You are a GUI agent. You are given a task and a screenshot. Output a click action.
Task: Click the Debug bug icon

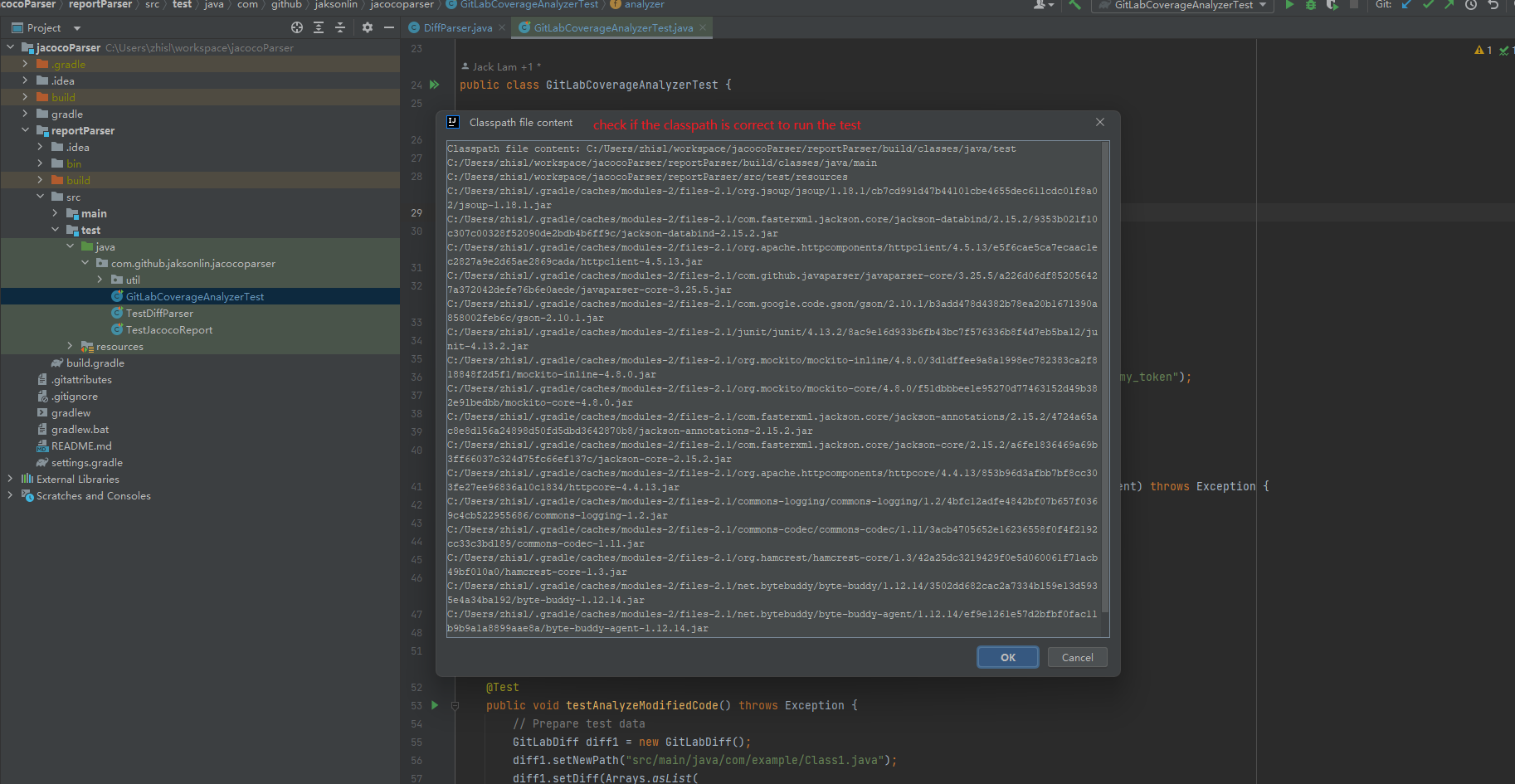[x=1311, y=5]
